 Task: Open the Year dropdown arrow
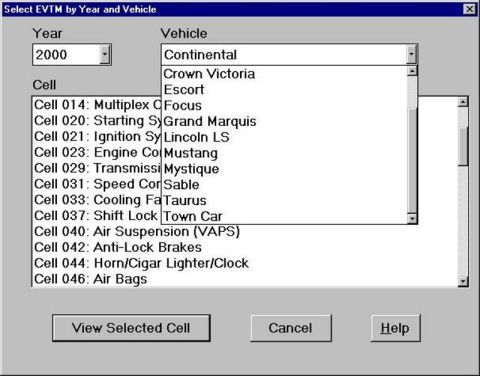coord(105,54)
